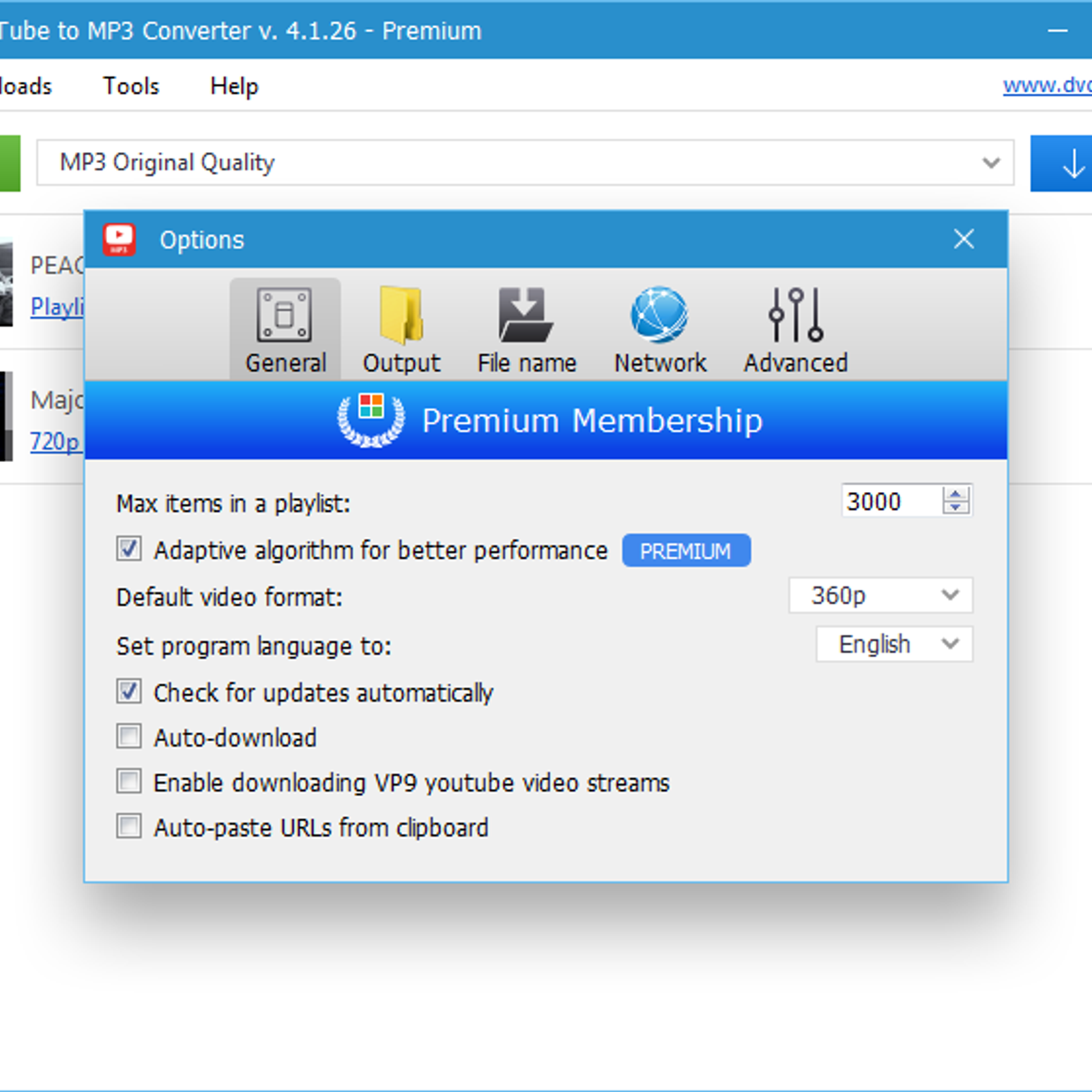The height and width of the screenshot is (1092, 1092).
Task: Enable the Auto-download checkbox
Action: point(129,736)
